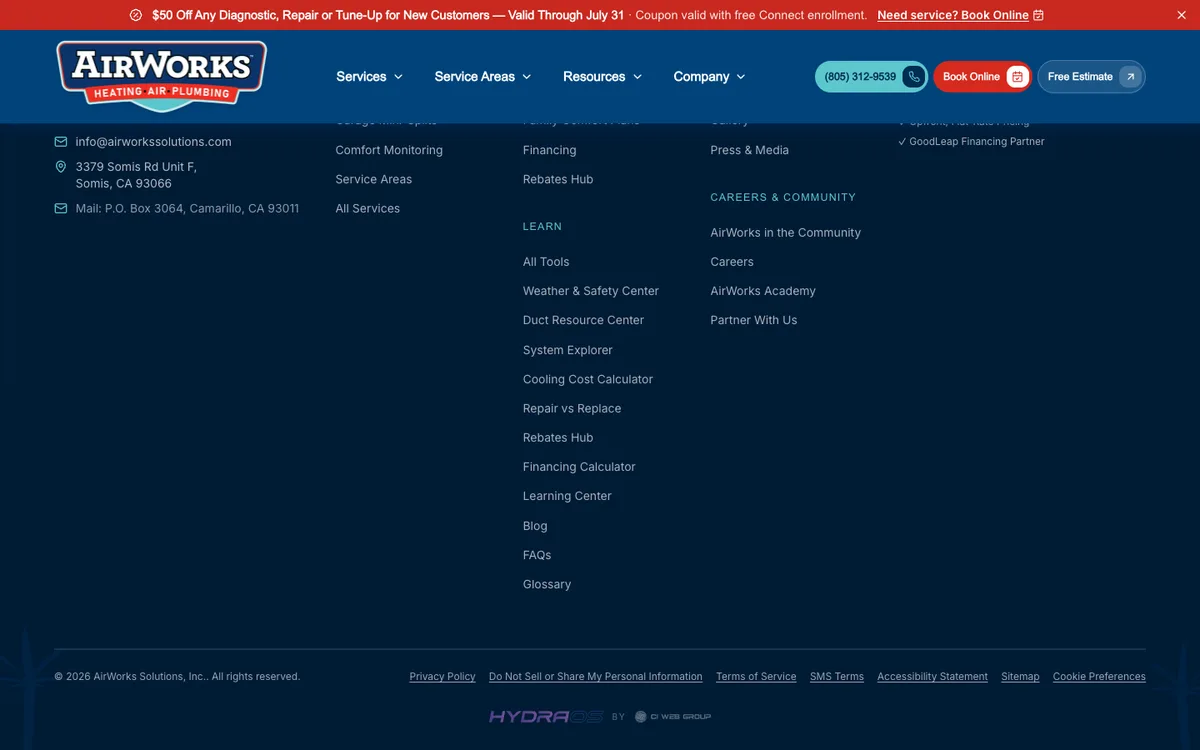Screen dimensions: 1200x750
Task: Click the CI Web Group logo
Action: [673, 717]
